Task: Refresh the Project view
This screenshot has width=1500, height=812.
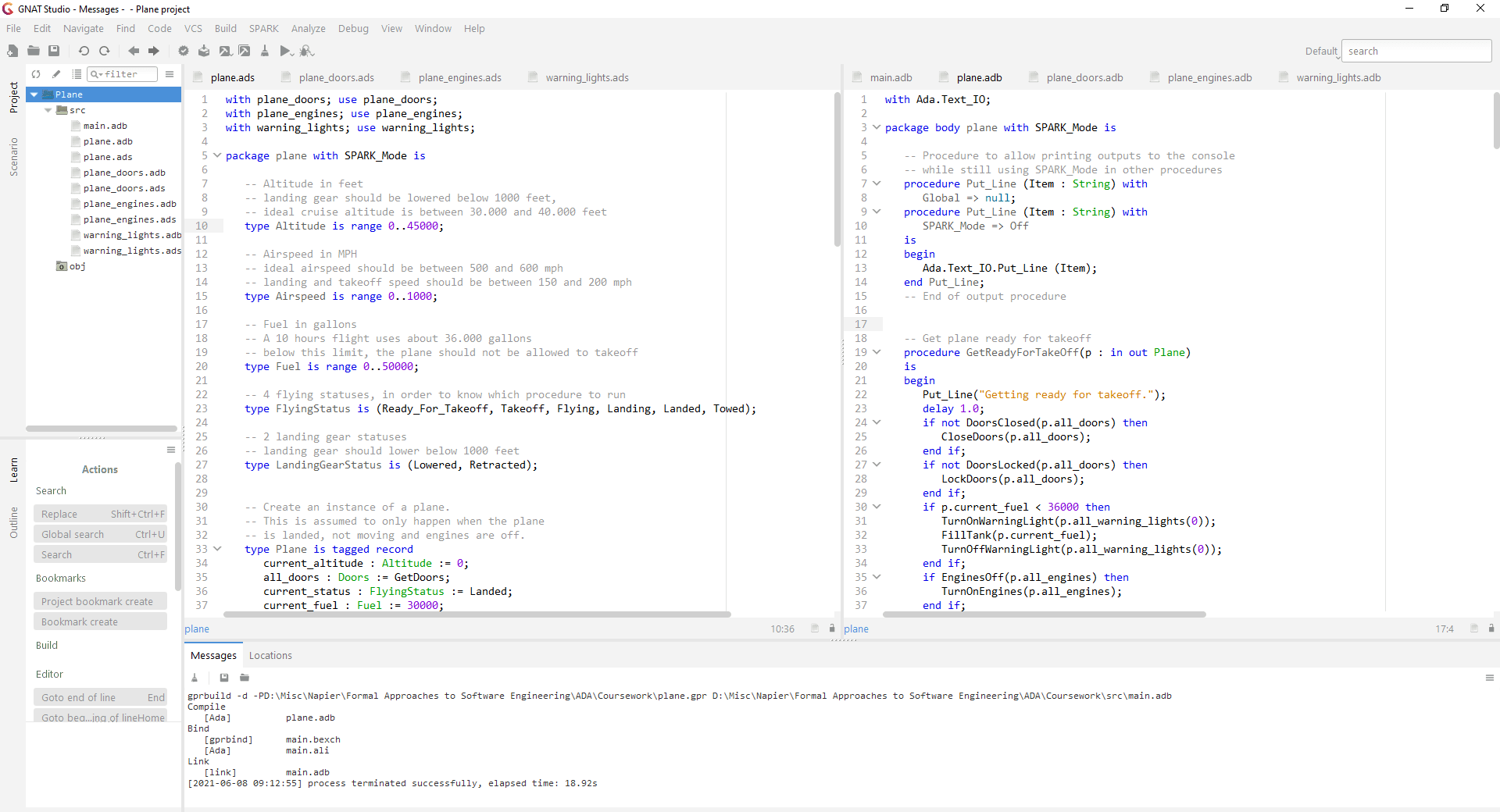Action: click(35, 74)
